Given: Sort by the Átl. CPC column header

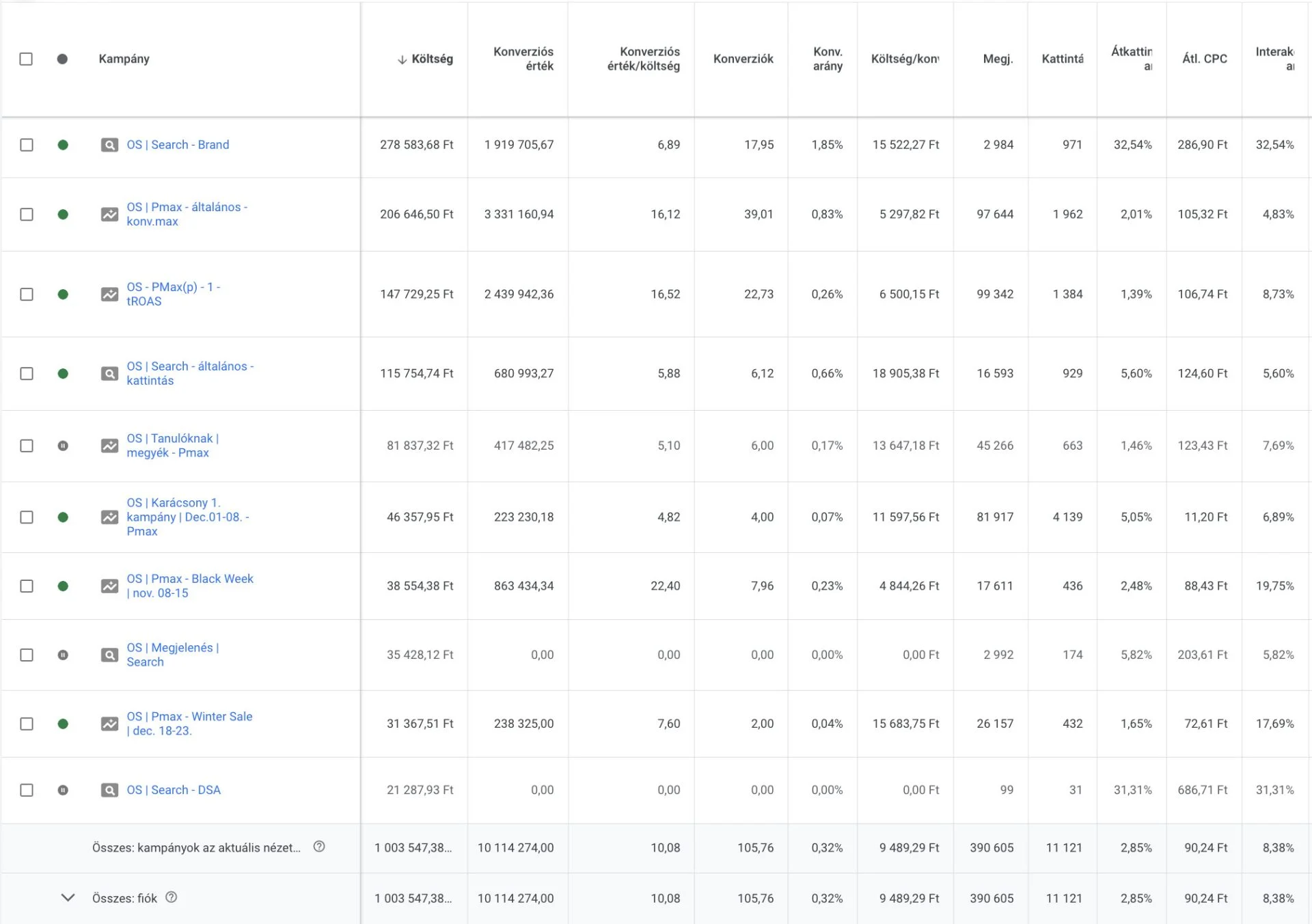Looking at the screenshot, I should (x=1205, y=59).
